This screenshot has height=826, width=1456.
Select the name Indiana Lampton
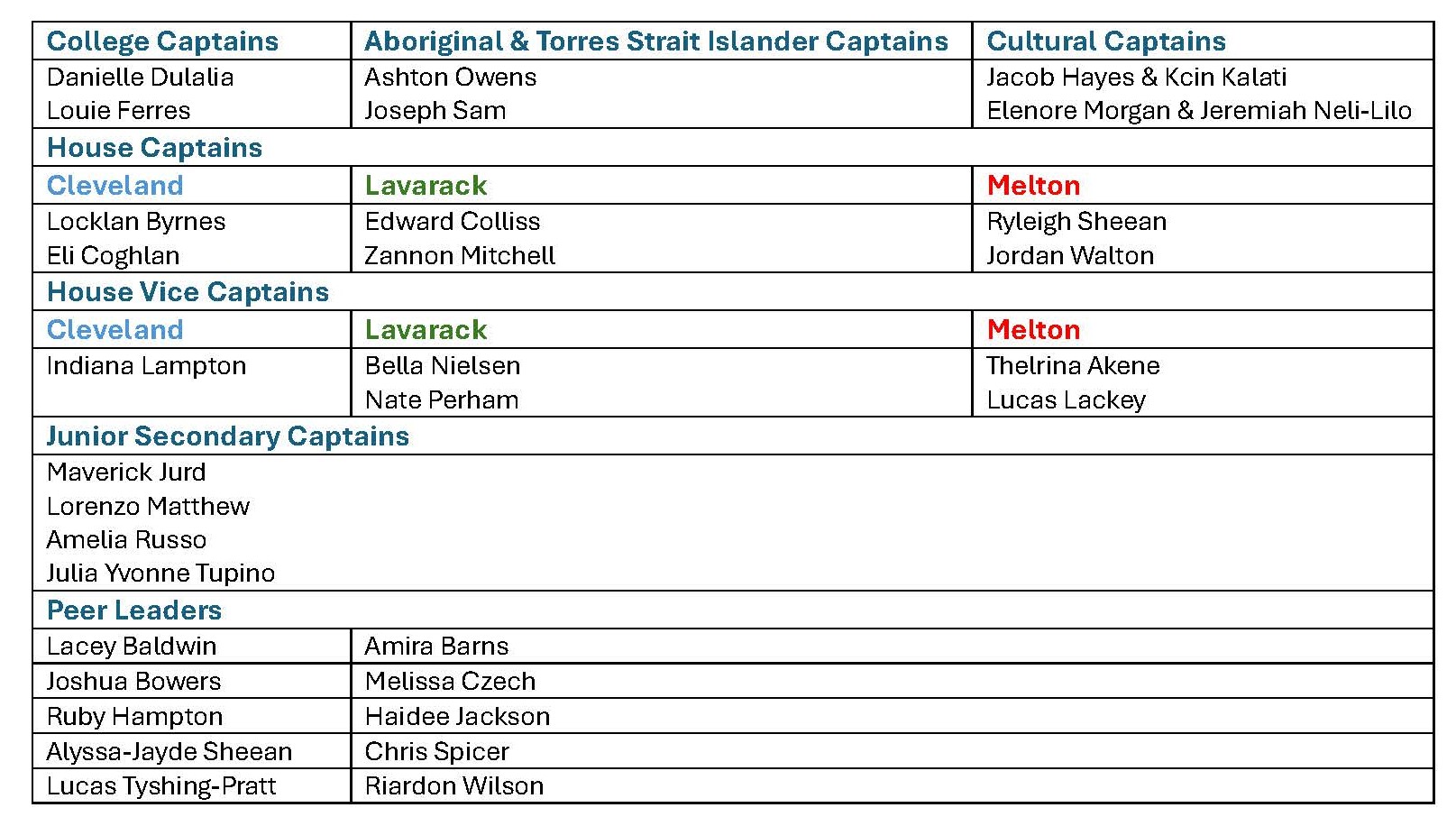pos(146,366)
